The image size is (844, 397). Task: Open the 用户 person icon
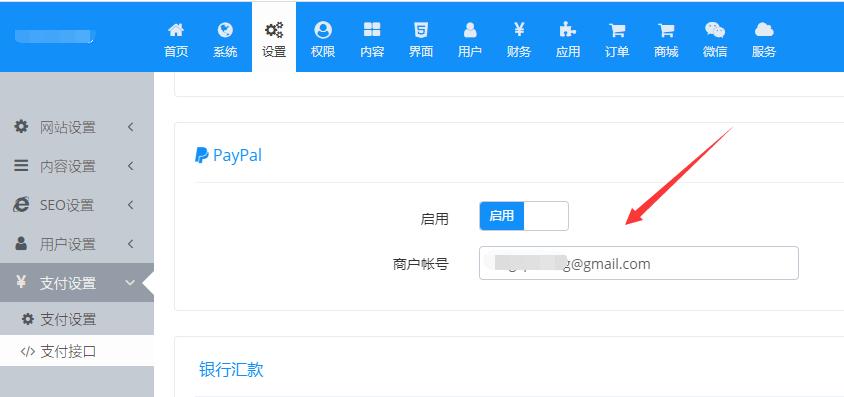[x=470, y=30]
